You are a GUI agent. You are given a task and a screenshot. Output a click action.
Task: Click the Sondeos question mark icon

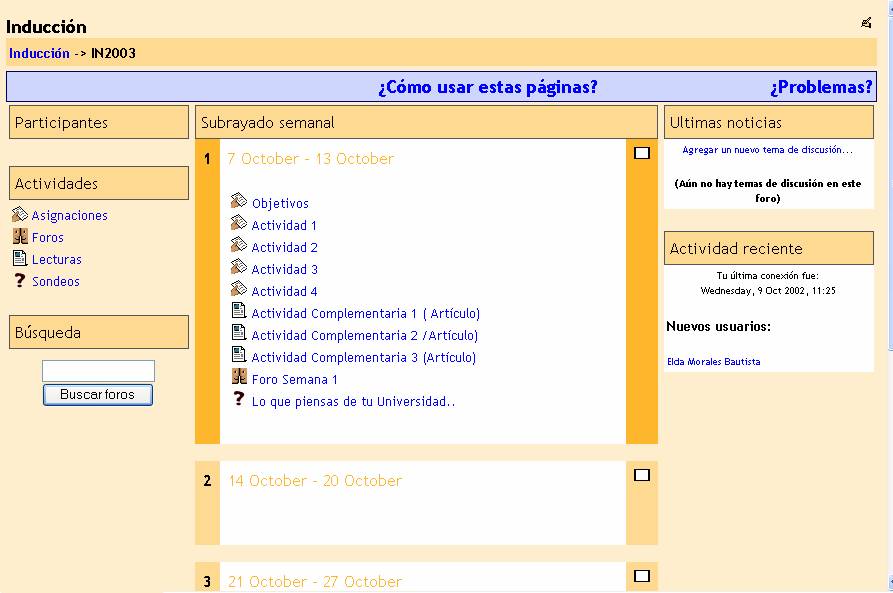(x=19, y=281)
